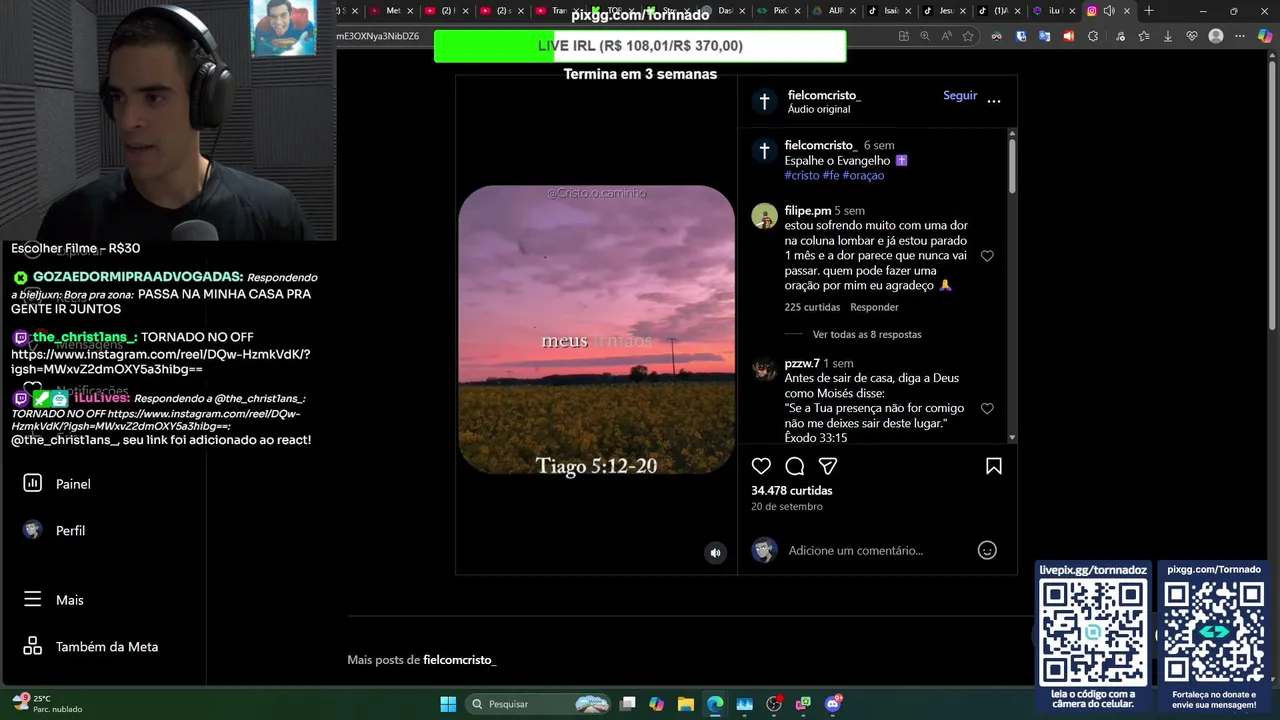
Task: Follow fielcomcristo_ with Seguir
Action: [960, 95]
